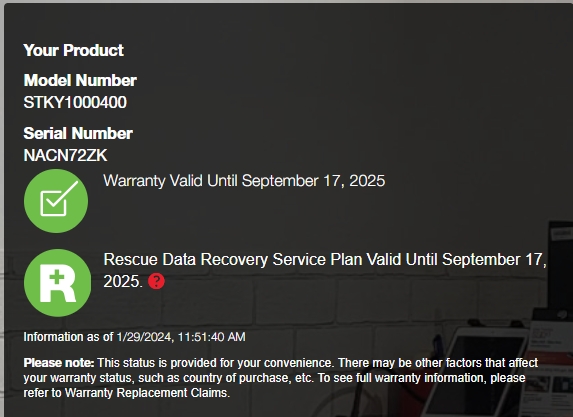The width and height of the screenshot is (573, 417).
Task: Open the Warranty Replacement Claims reference
Action: (147, 393)
